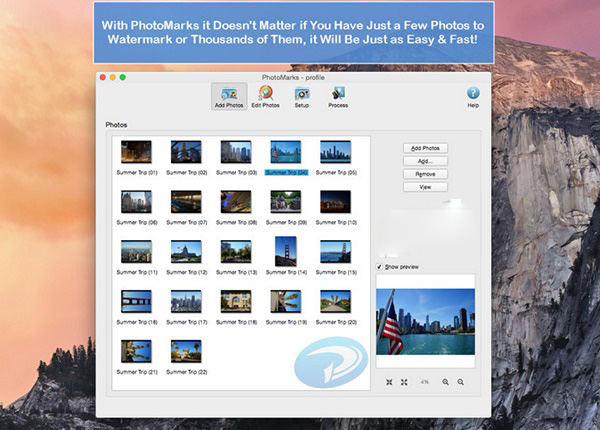Click the Add... button
Image resolution: width=600 pixels, height=430 pixels.
click(425, 161)
